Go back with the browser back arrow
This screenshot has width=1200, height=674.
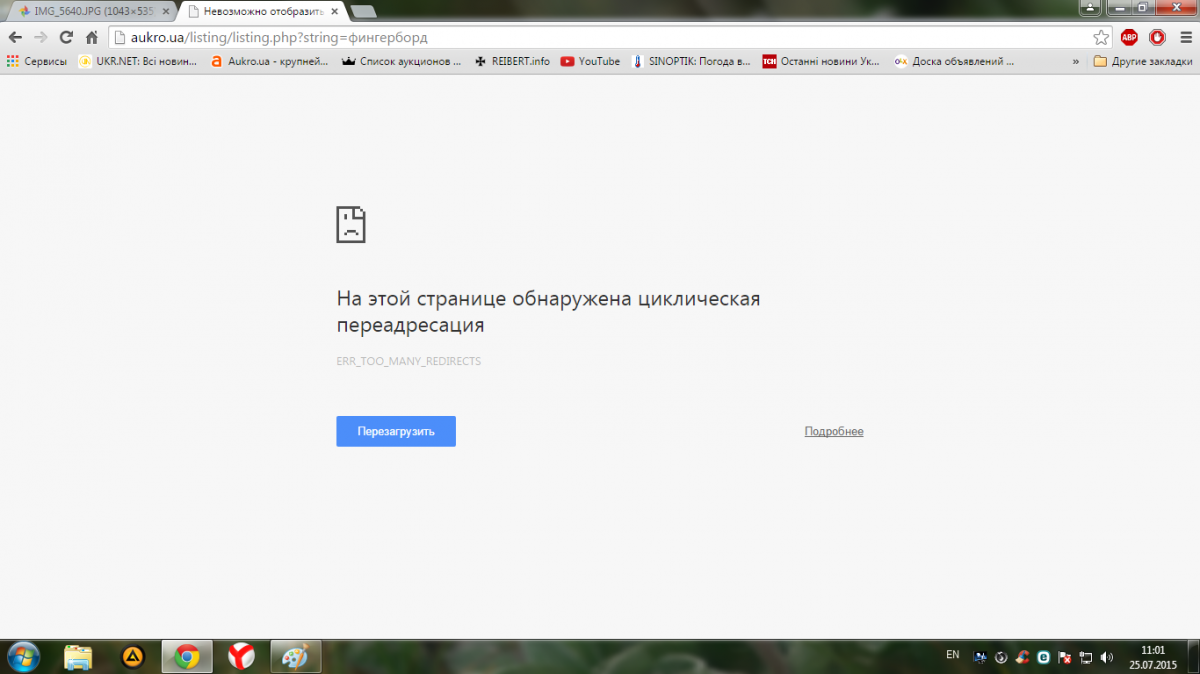click(15, 37)
